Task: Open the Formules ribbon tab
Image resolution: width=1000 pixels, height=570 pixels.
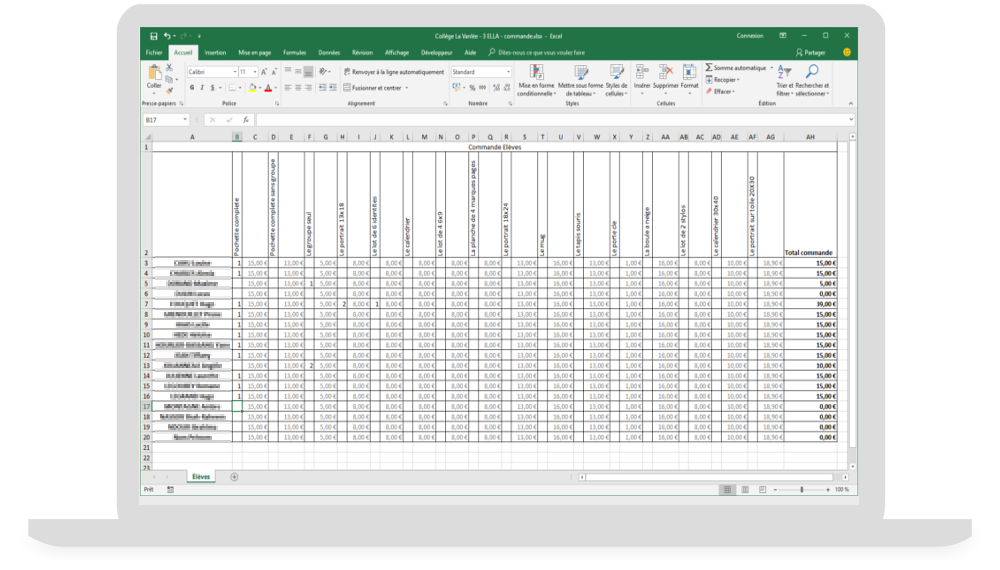Action: coord(294,52)
